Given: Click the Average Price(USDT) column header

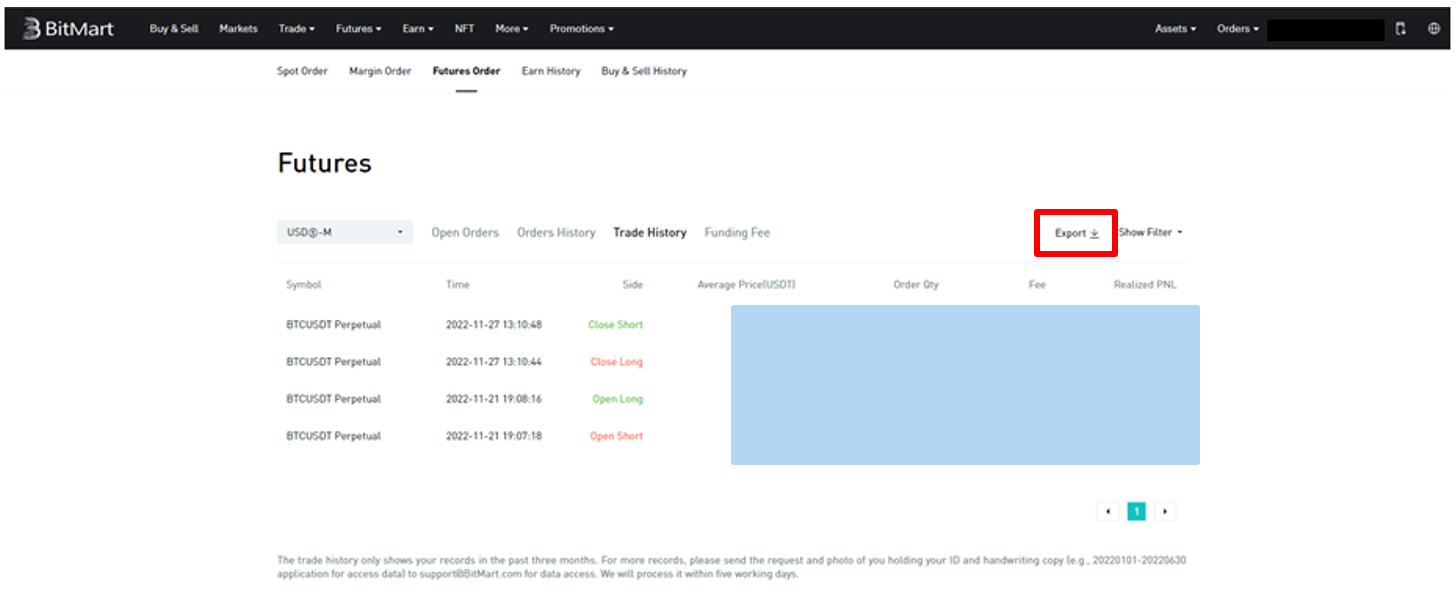Looking at the screenshot, I should [746, 285].
